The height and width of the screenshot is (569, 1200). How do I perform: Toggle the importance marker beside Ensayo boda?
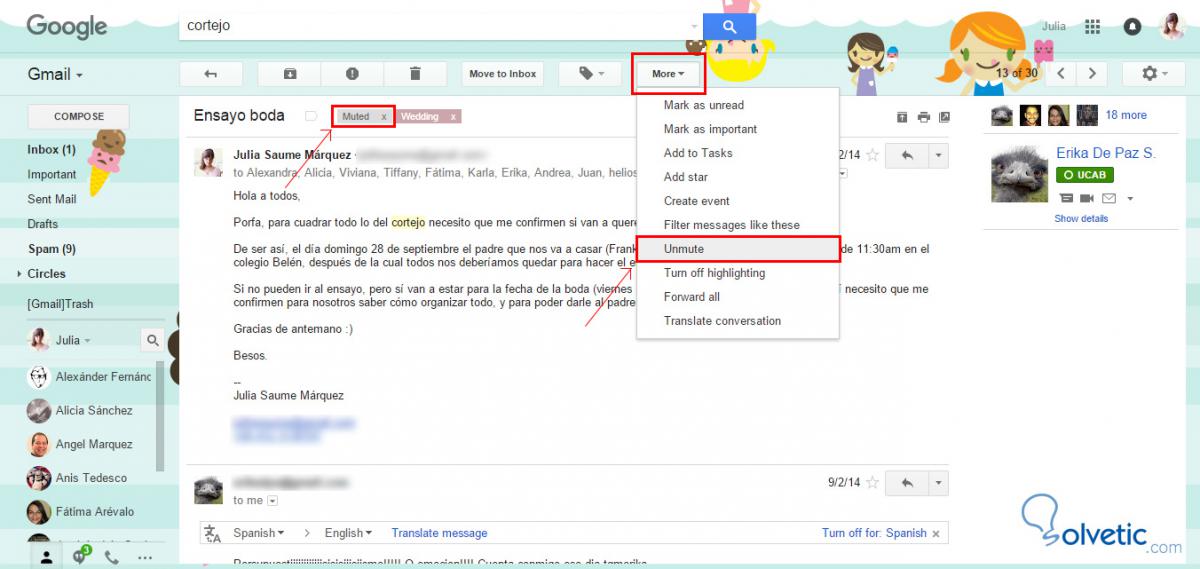[x=311, y=117]
